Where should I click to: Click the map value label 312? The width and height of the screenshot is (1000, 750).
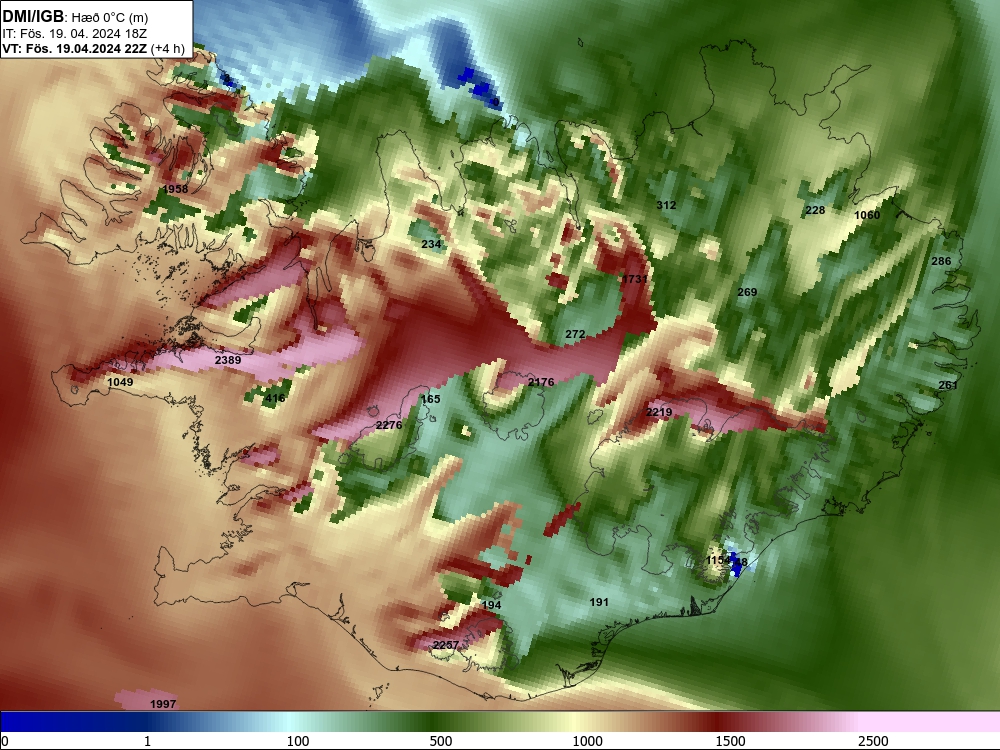coord(666,205)
